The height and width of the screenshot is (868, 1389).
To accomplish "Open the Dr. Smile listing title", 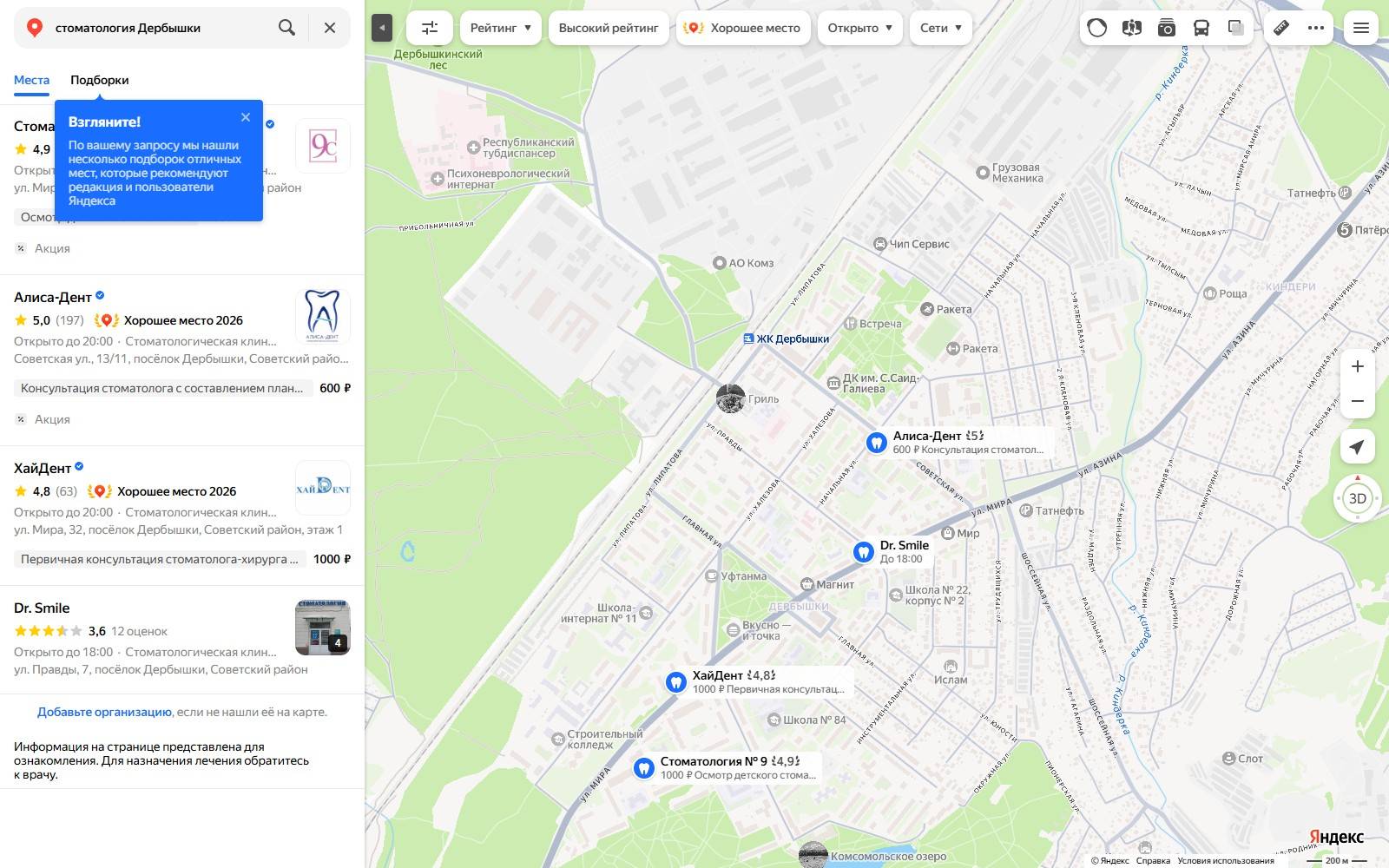I will [42, 608].
